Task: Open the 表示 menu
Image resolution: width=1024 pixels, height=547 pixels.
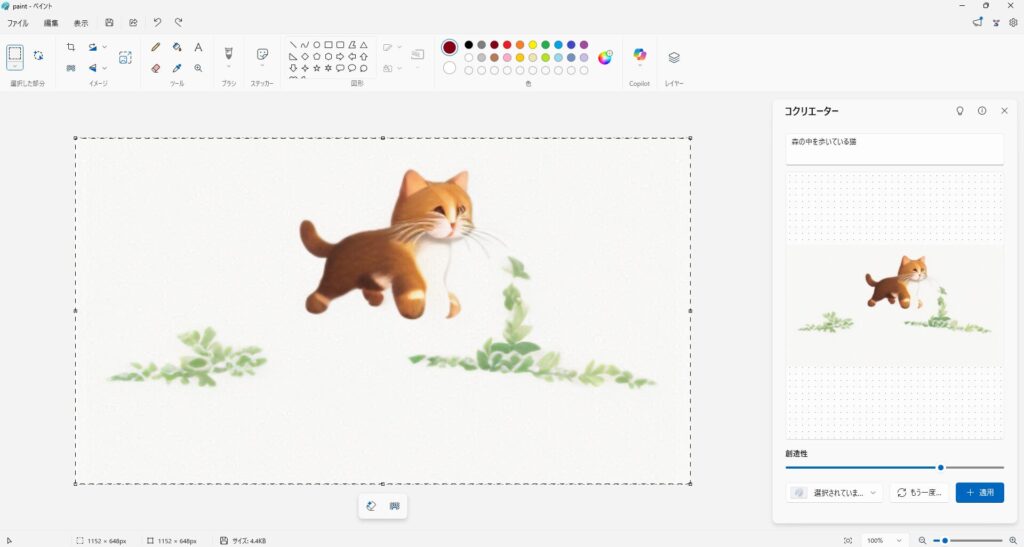Action: pyautogui.click(x=81, y=22)
